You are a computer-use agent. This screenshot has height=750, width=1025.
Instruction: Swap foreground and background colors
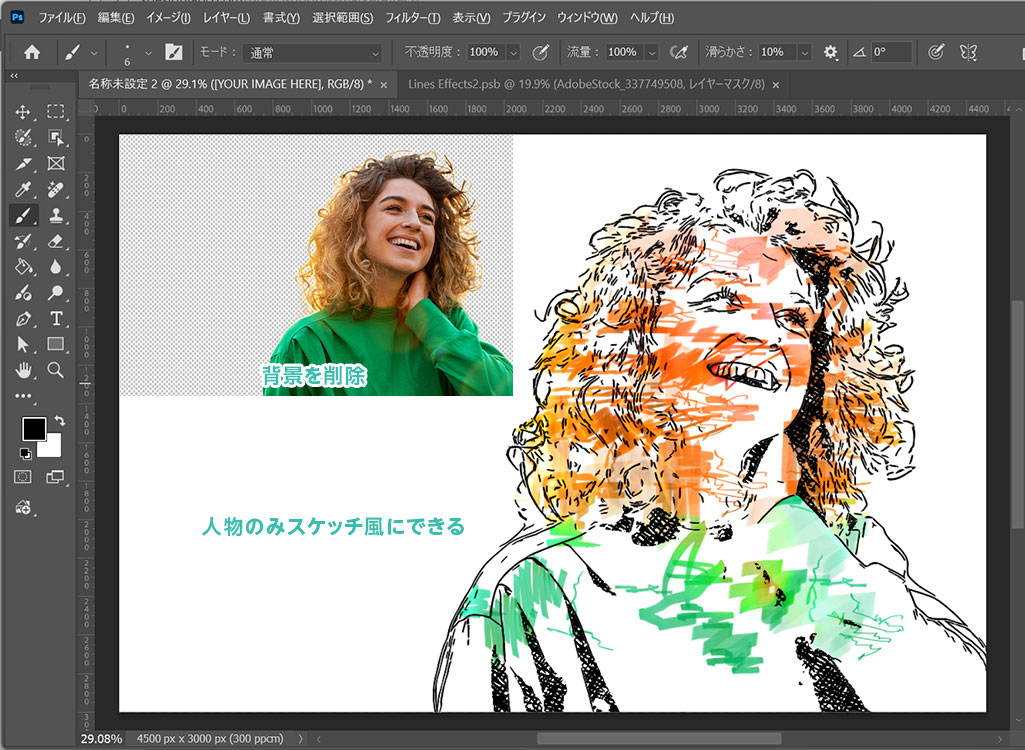[58, 421]
